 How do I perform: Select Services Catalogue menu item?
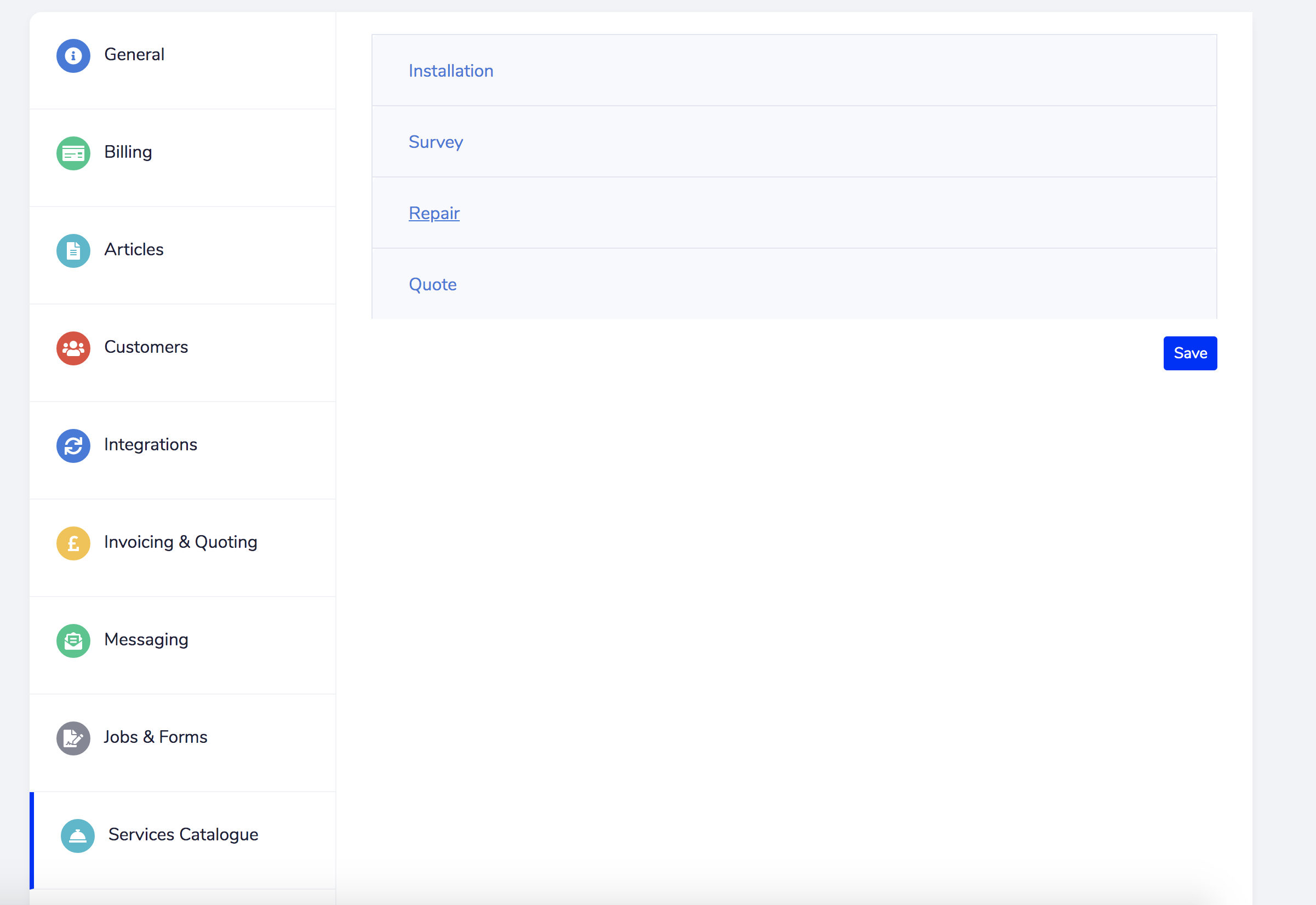click(182, 841)
